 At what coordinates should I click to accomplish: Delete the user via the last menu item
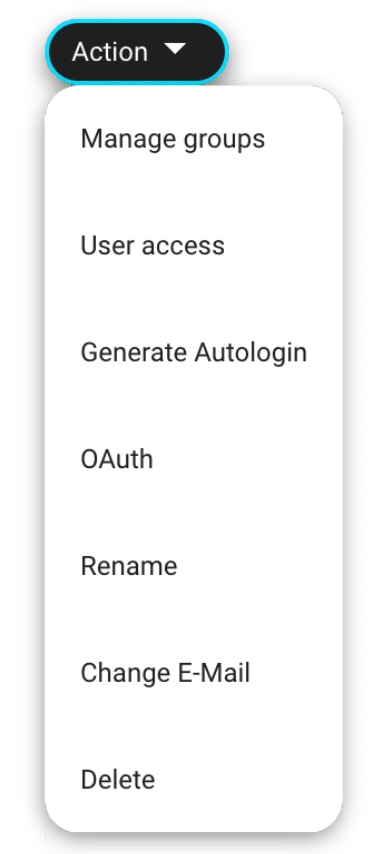[194, 779]
